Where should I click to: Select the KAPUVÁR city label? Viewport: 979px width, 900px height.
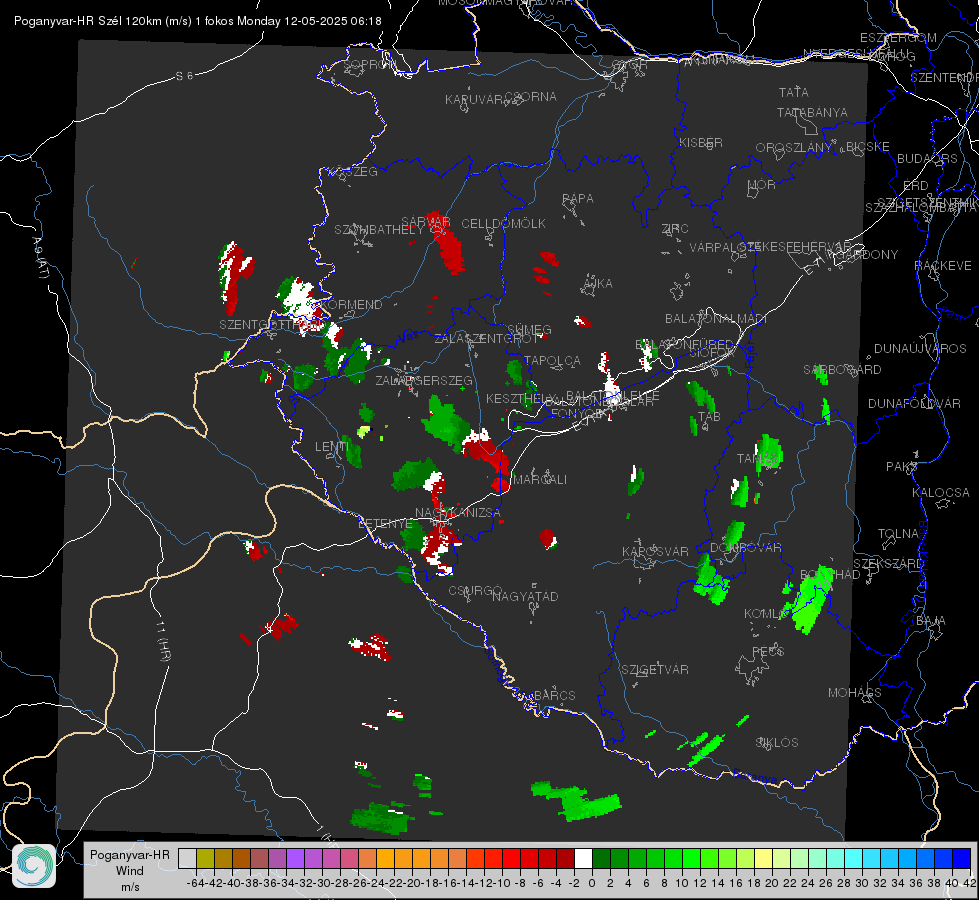coord(475,99)
